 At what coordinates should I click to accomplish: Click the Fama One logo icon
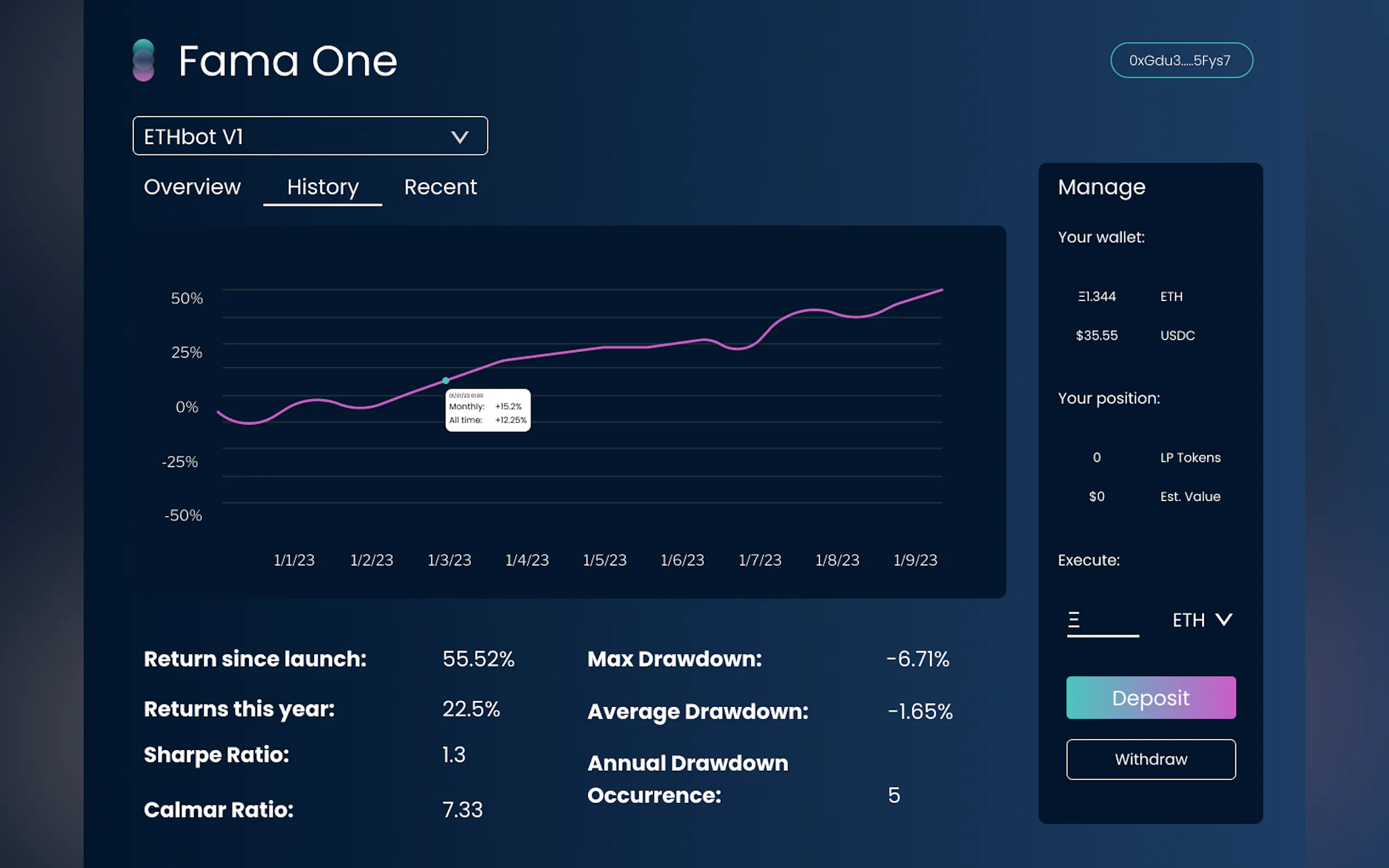tap(143, 60)
